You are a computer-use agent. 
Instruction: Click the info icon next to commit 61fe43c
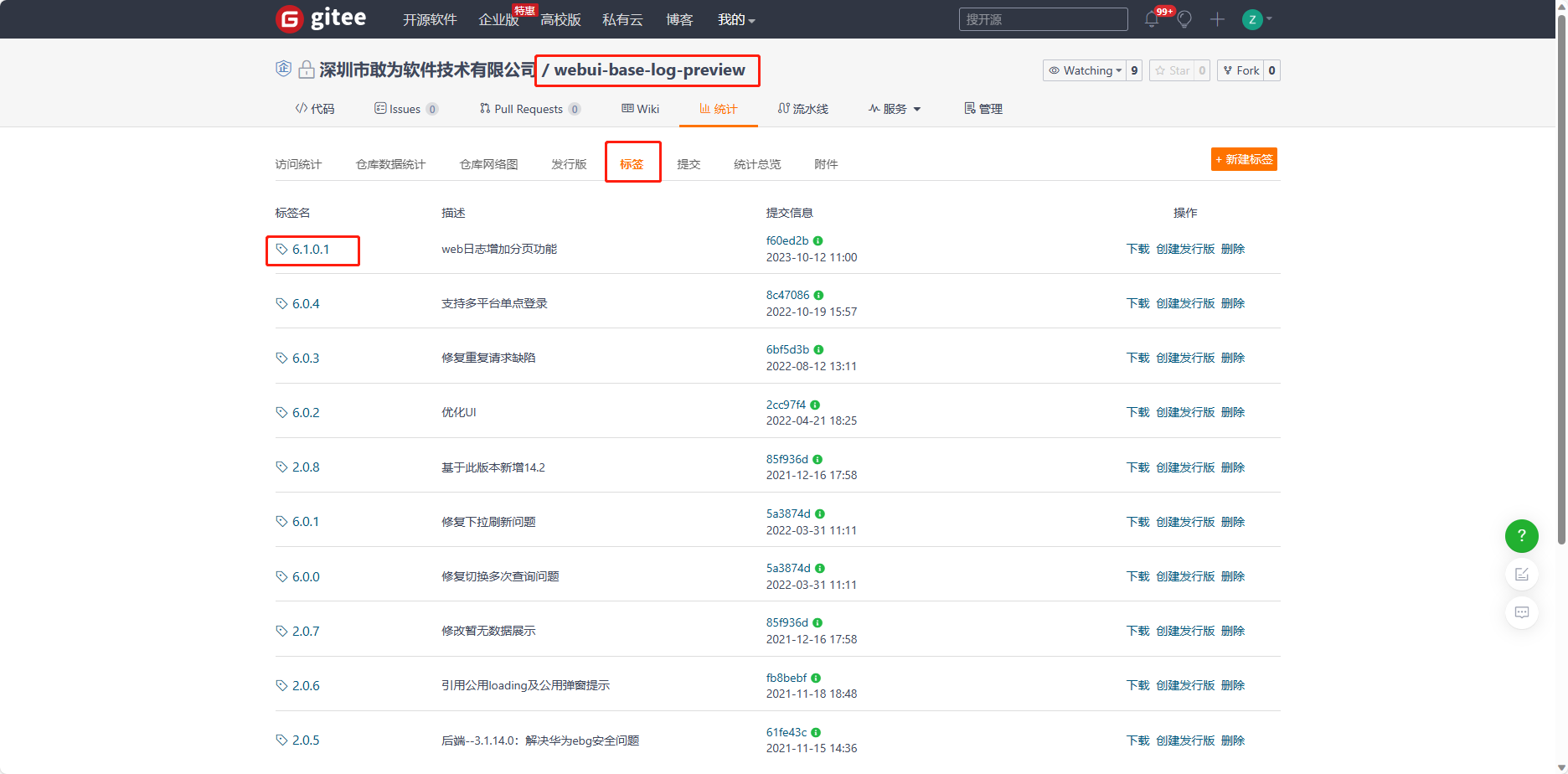[816, 733]
